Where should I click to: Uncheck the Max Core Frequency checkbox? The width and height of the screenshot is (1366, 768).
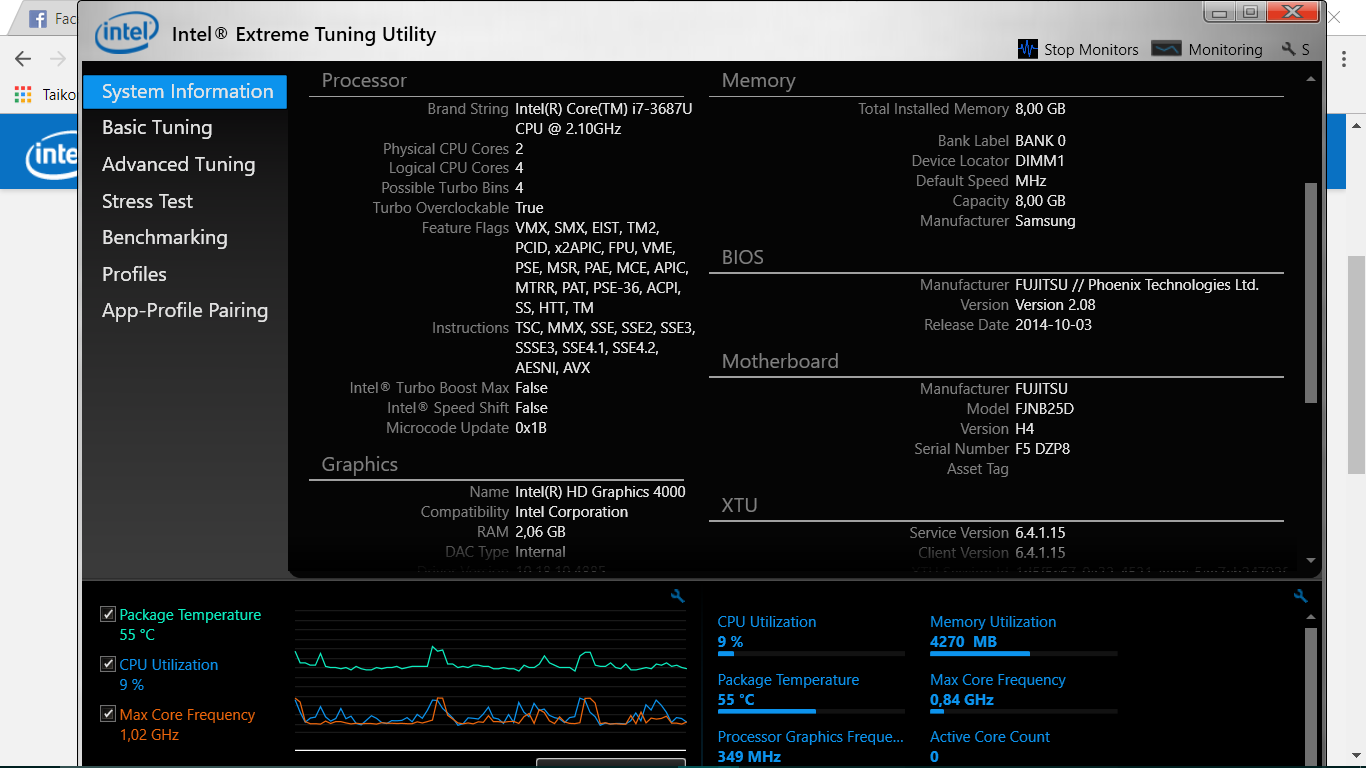108,714
